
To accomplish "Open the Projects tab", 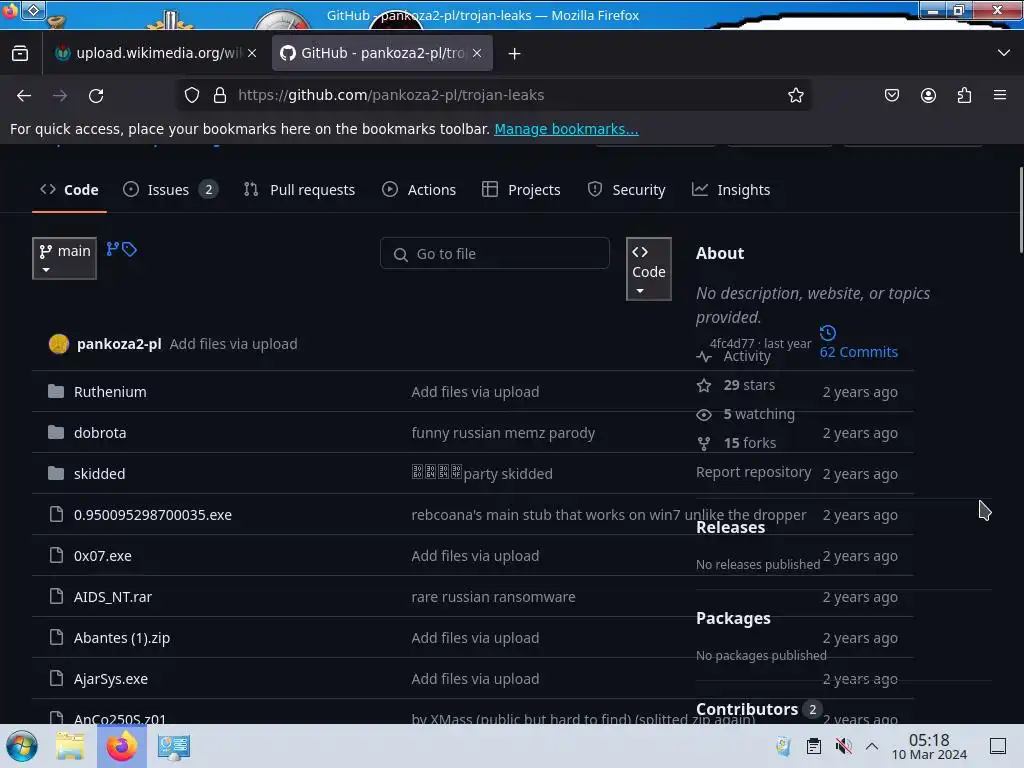I will pyautogui.click(x=521, y=190).
